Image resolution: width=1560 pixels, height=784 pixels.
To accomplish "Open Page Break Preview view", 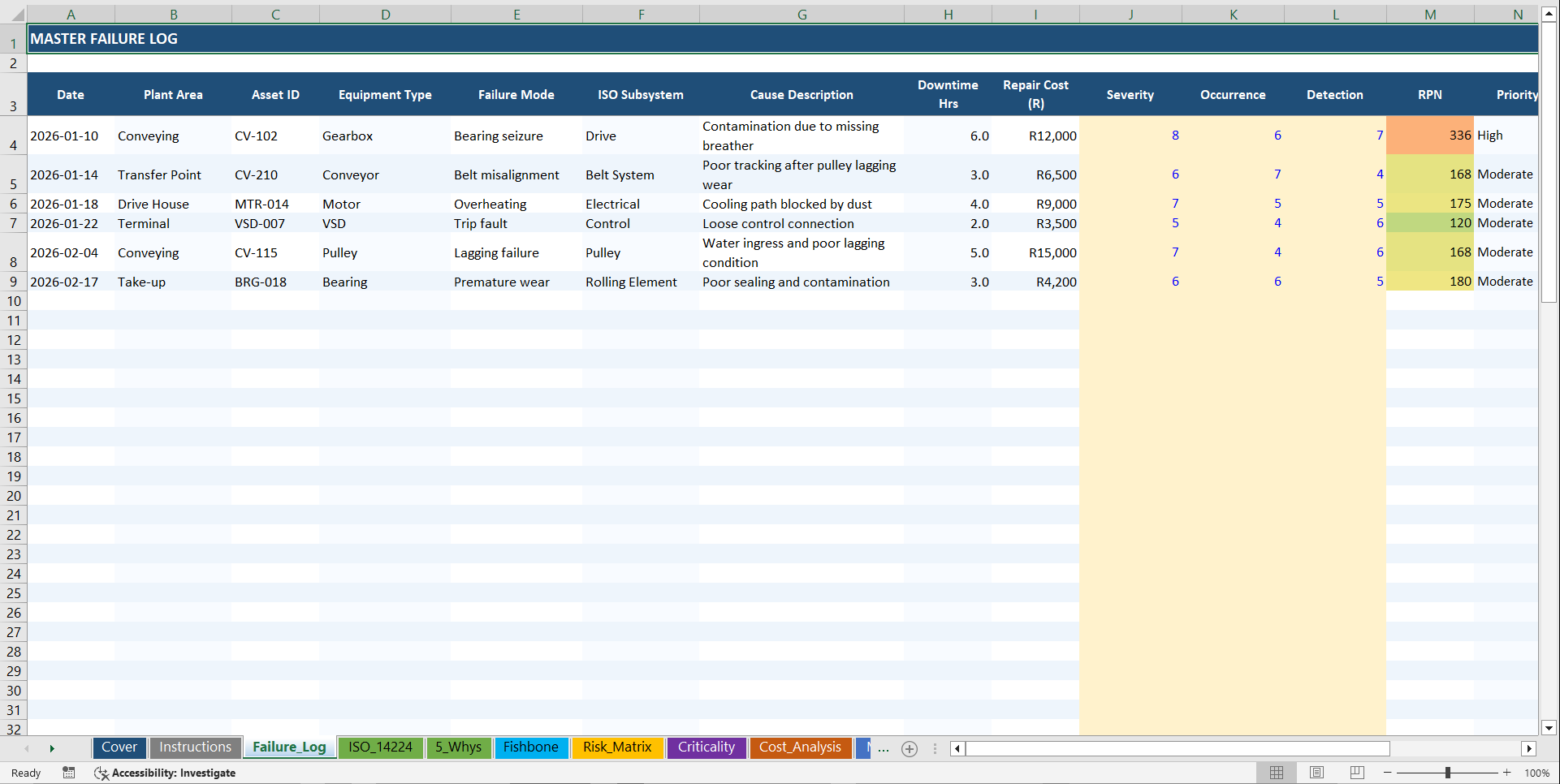I will (x=1356, y=773).
